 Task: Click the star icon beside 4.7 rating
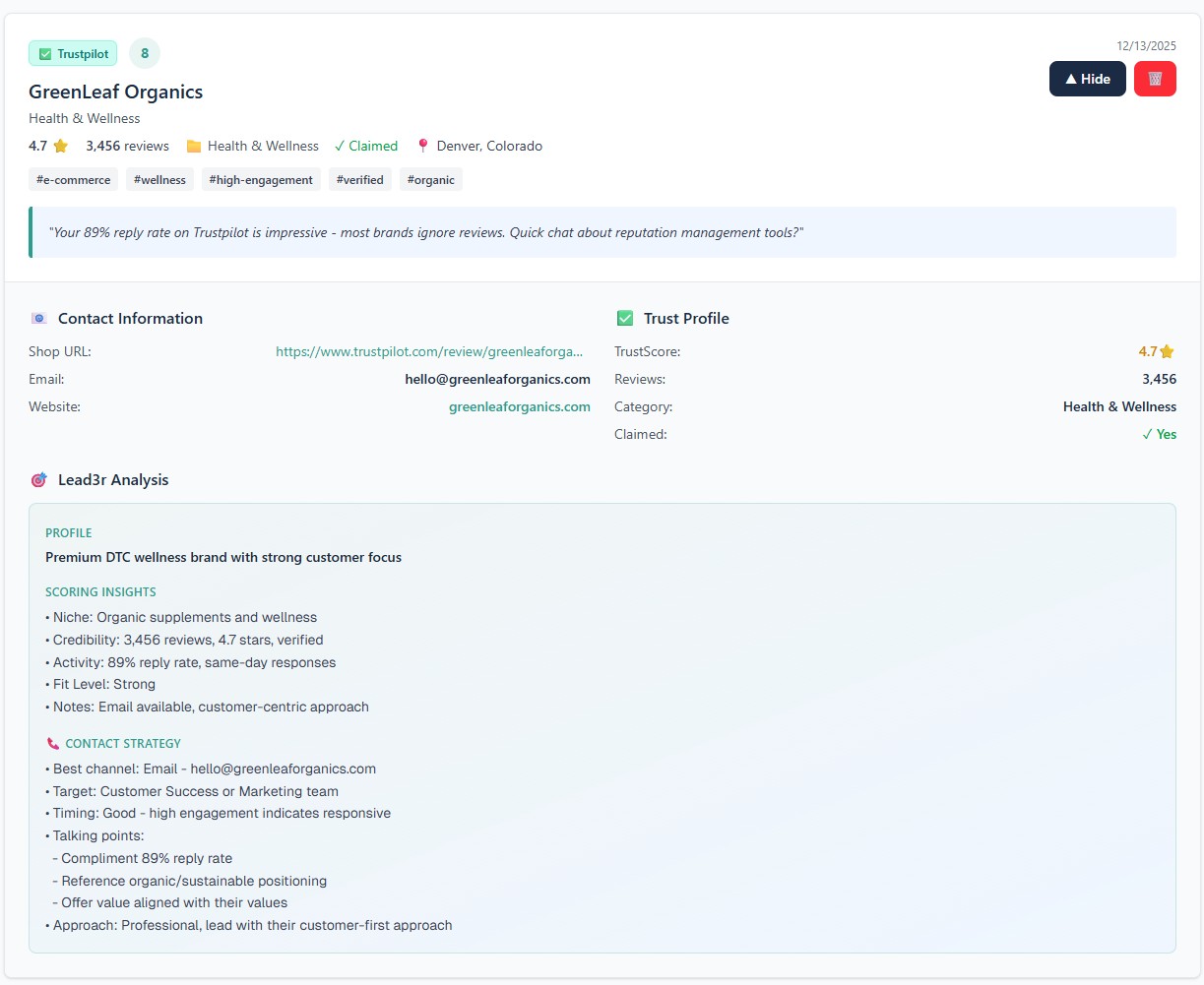61,147
